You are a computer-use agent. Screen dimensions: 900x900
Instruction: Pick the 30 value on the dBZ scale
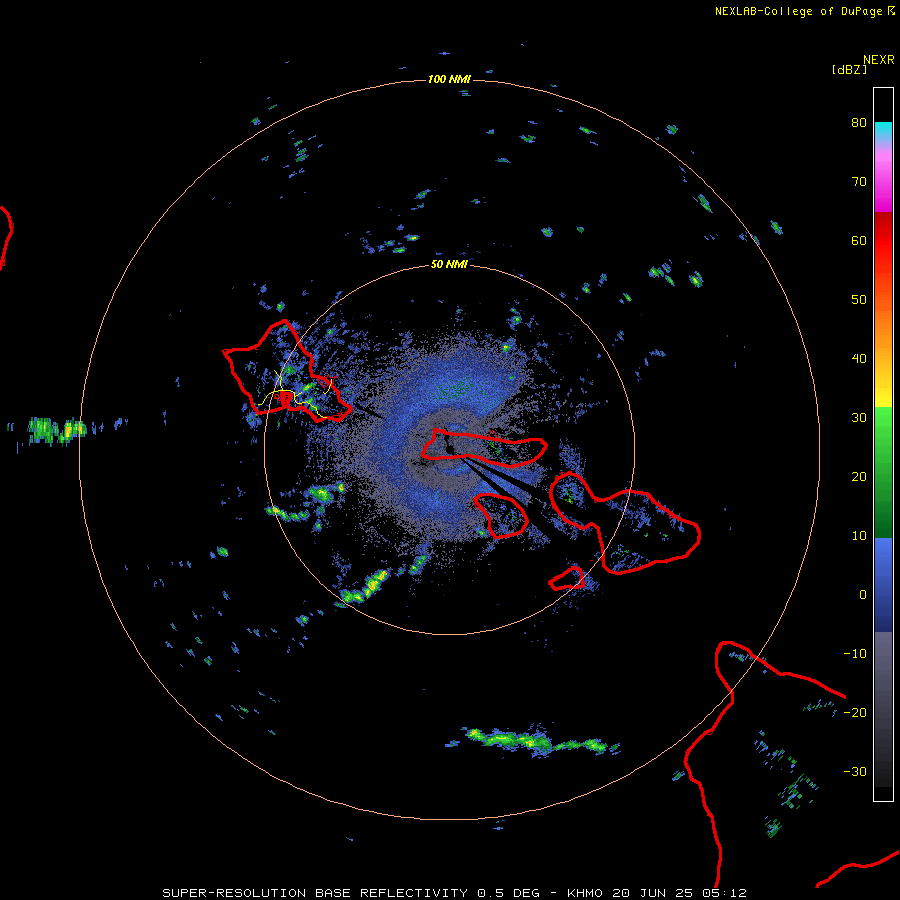tap(859, 418)
